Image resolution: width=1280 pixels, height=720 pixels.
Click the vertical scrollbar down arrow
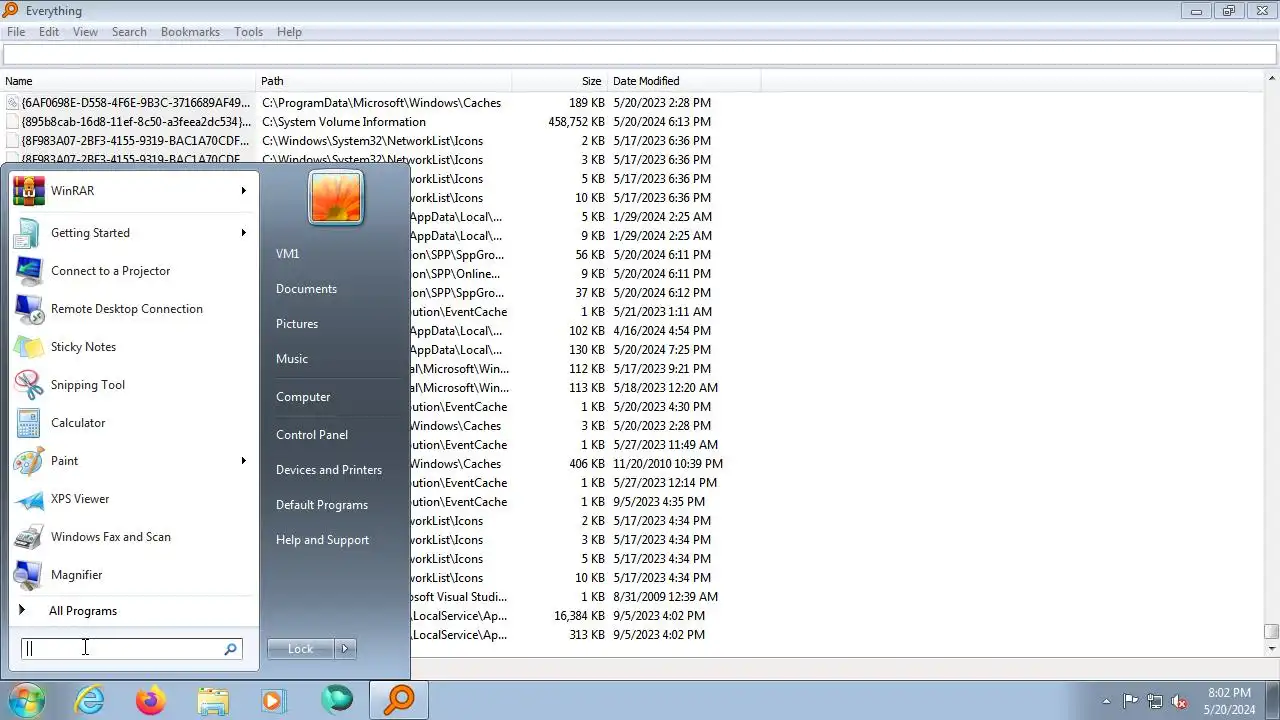(x=1271, y=649)
